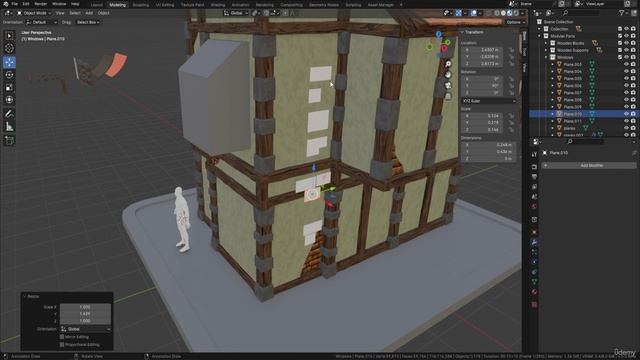Select the Select Box tool in toolbar

[x=9, y=36]
